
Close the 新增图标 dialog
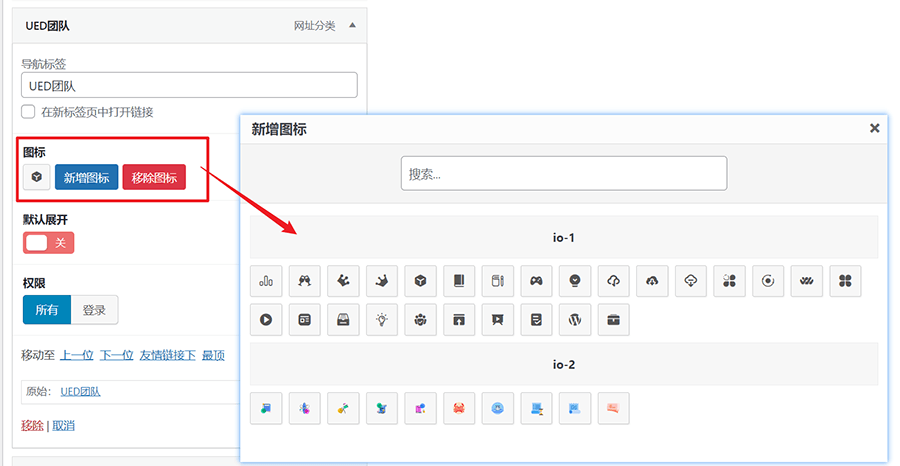[x=874, y=128]
